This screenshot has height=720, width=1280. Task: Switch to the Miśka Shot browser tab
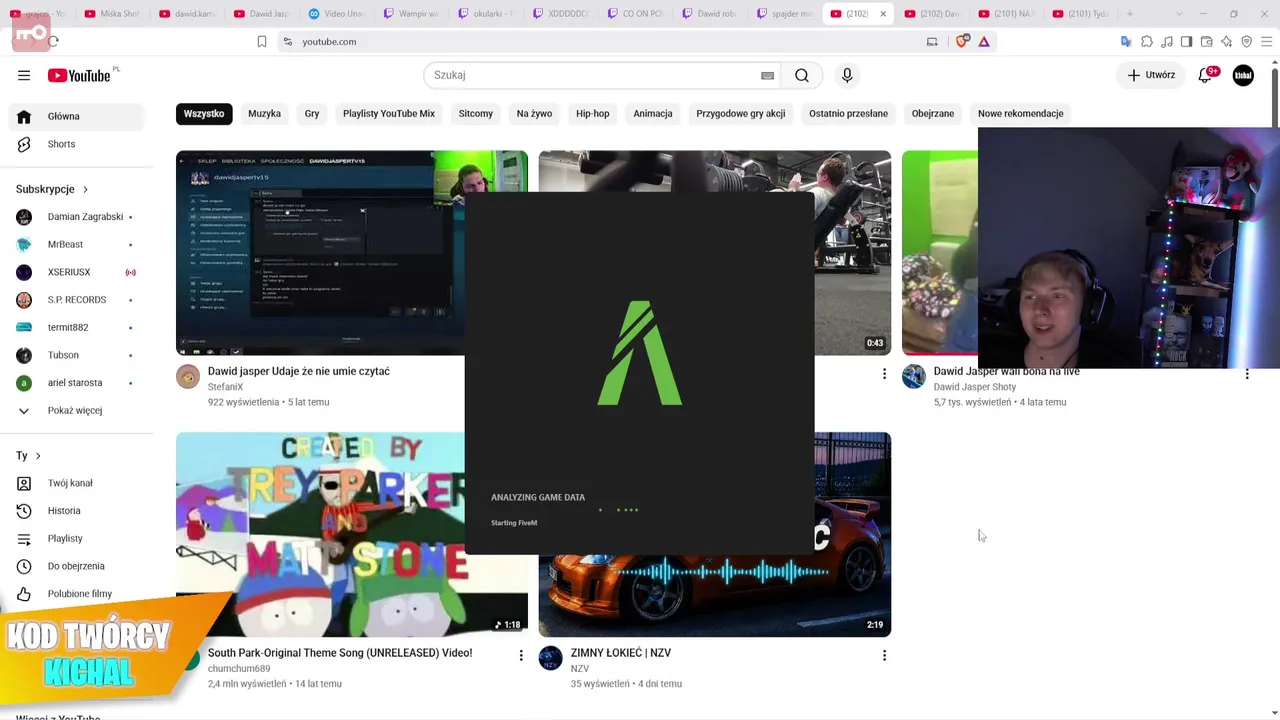click(114, 14)
